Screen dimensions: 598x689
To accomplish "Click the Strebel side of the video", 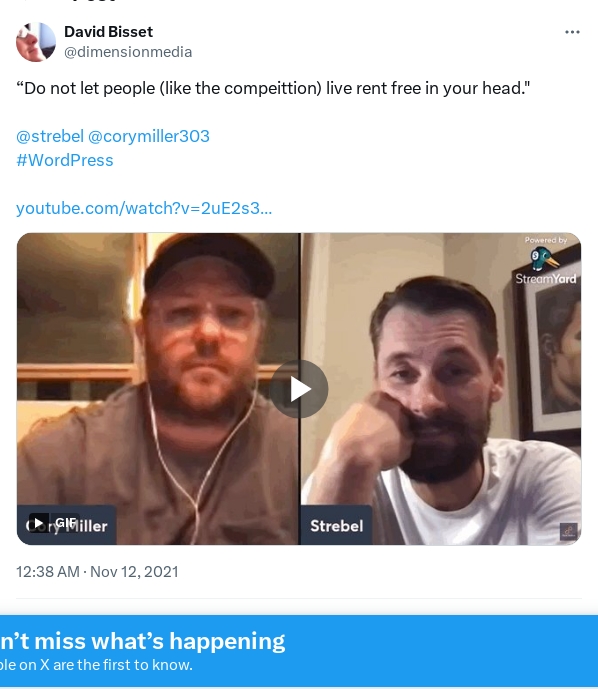I will click(441, 389).
